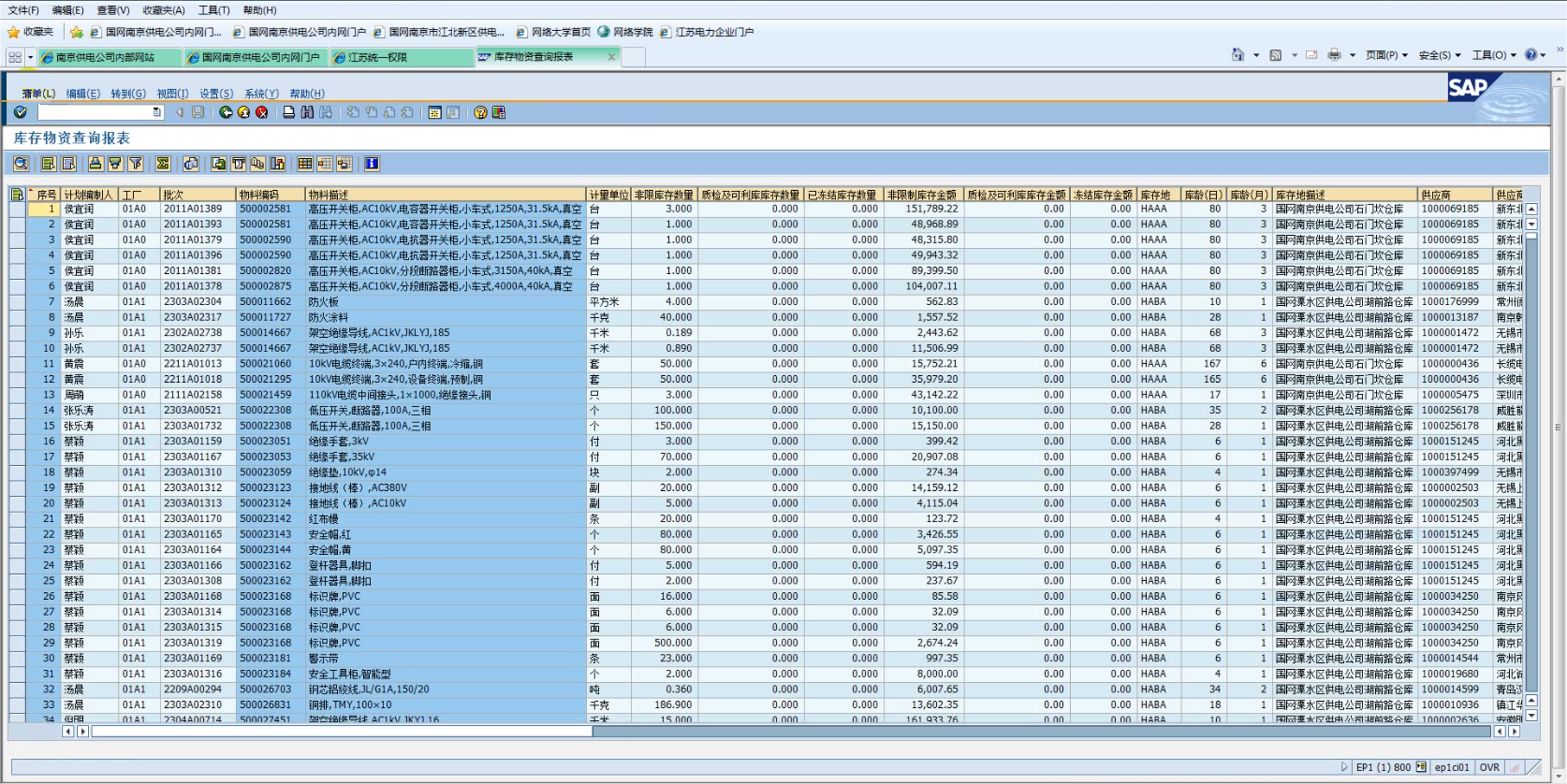Click the red Cancel icon in SAP toolbar
The height and width of the screenshot is (784, 1567).
[x=262, y=112]
